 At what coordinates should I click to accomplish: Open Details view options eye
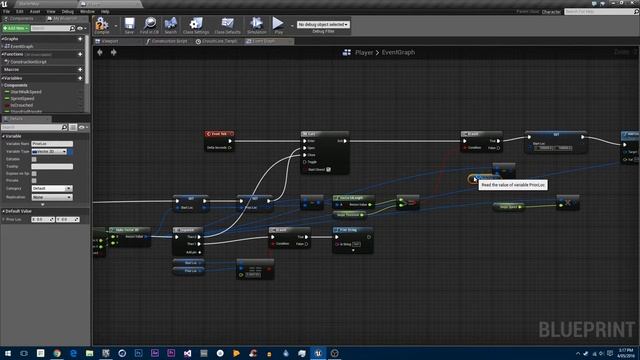[82, 127]
